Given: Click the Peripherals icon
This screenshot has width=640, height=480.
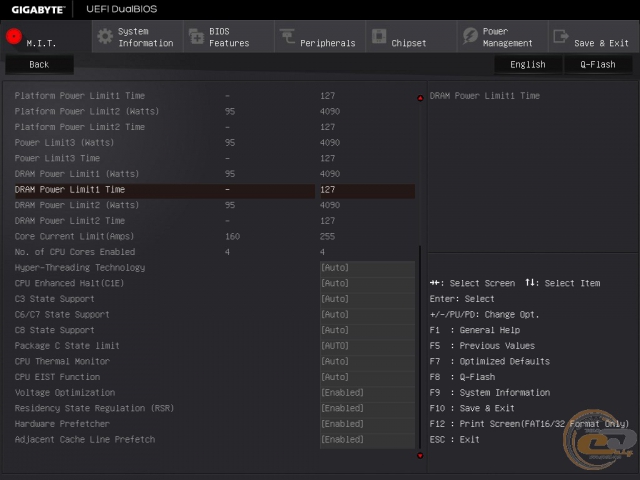Looking at the screenshot, I should click(x=287, y=36).
